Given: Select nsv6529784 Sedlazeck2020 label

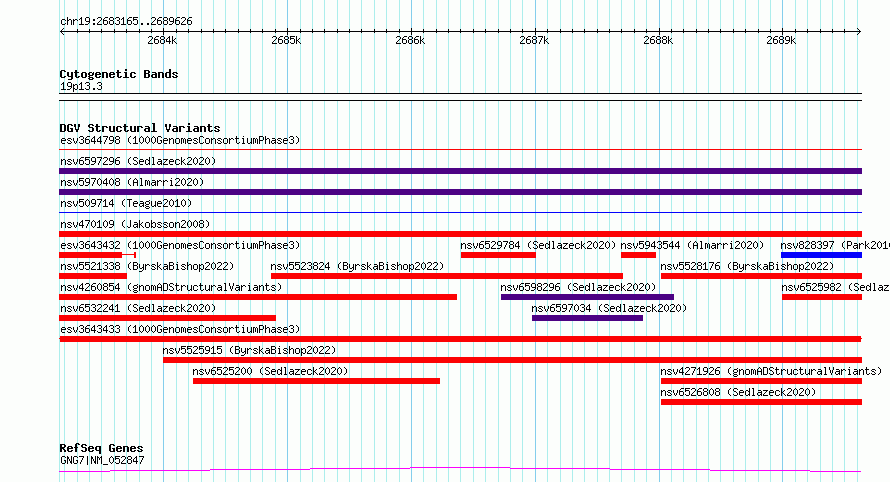Looking at the screenshot, I should coord(538,245).
